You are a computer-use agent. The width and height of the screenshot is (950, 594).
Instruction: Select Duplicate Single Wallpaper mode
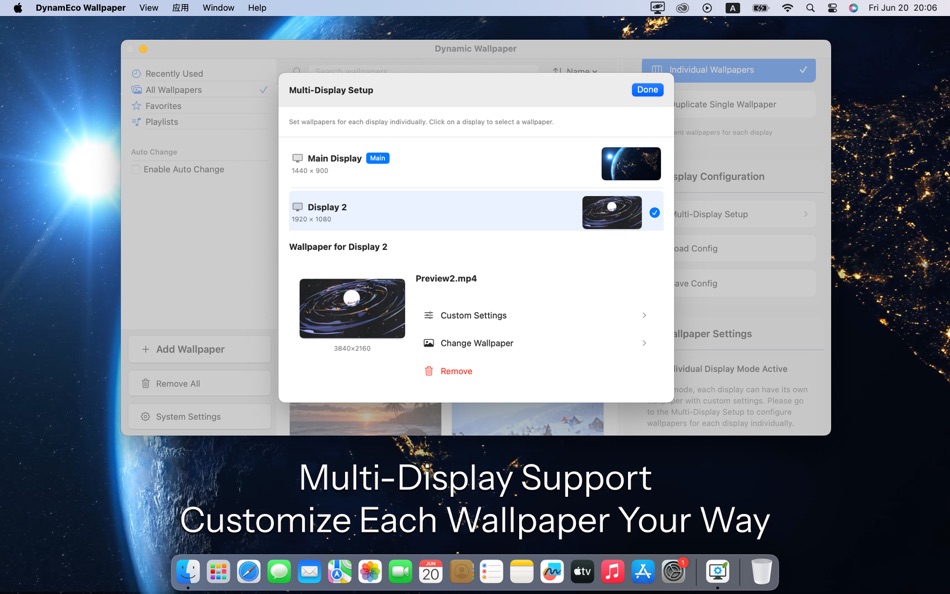[744, 104]
